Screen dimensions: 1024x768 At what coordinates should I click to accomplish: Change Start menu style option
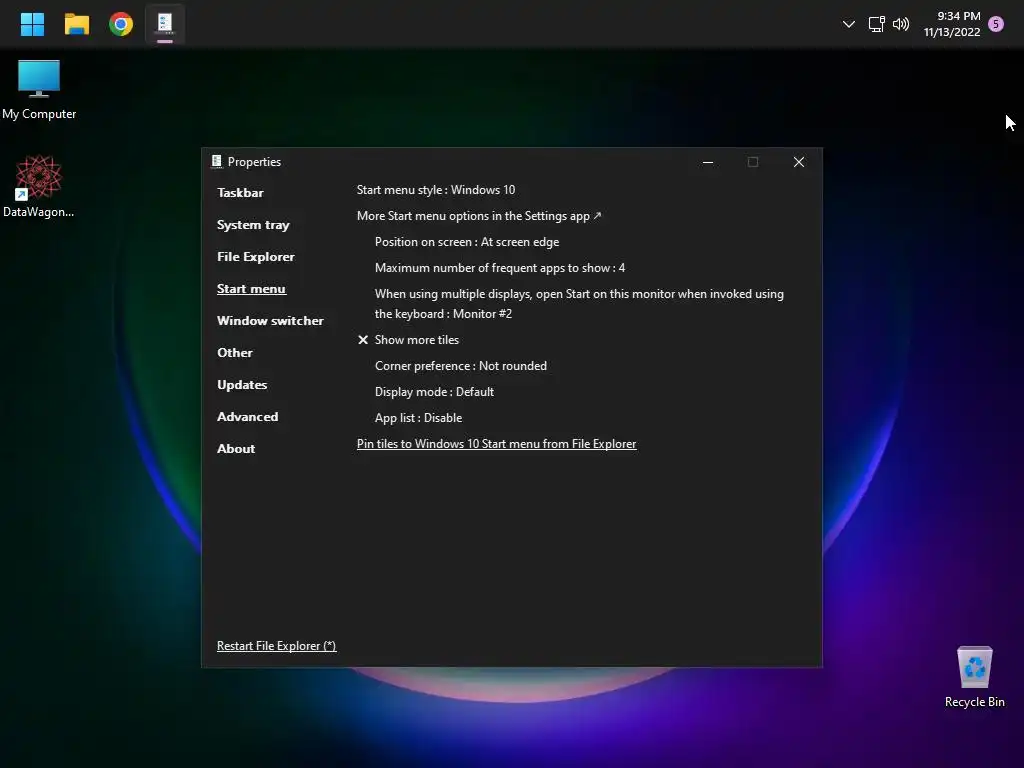tap(436, 190)
